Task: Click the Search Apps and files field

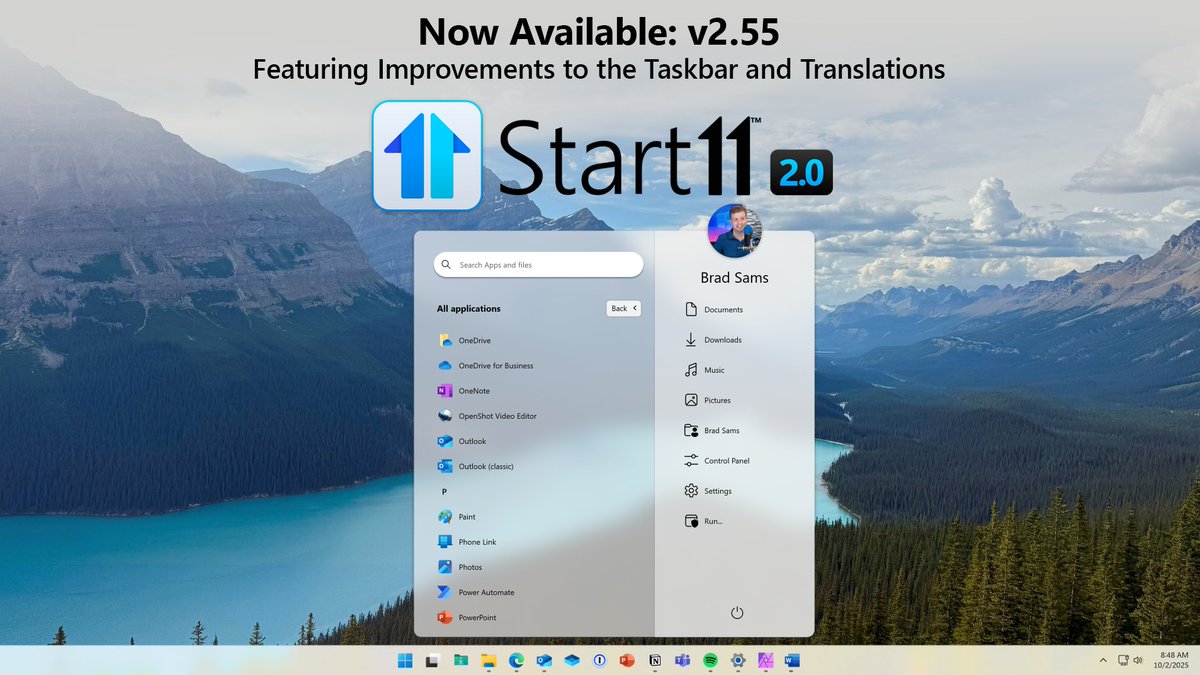Action: pyautogui.click(x=538, y=264)
